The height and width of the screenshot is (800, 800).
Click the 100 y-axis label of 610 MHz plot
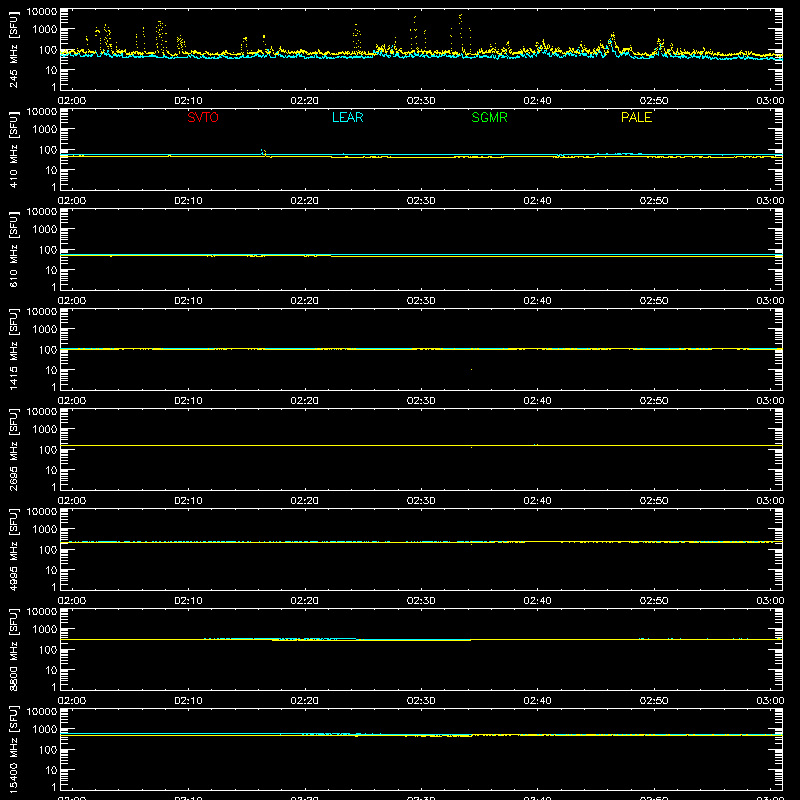point(48,250)
